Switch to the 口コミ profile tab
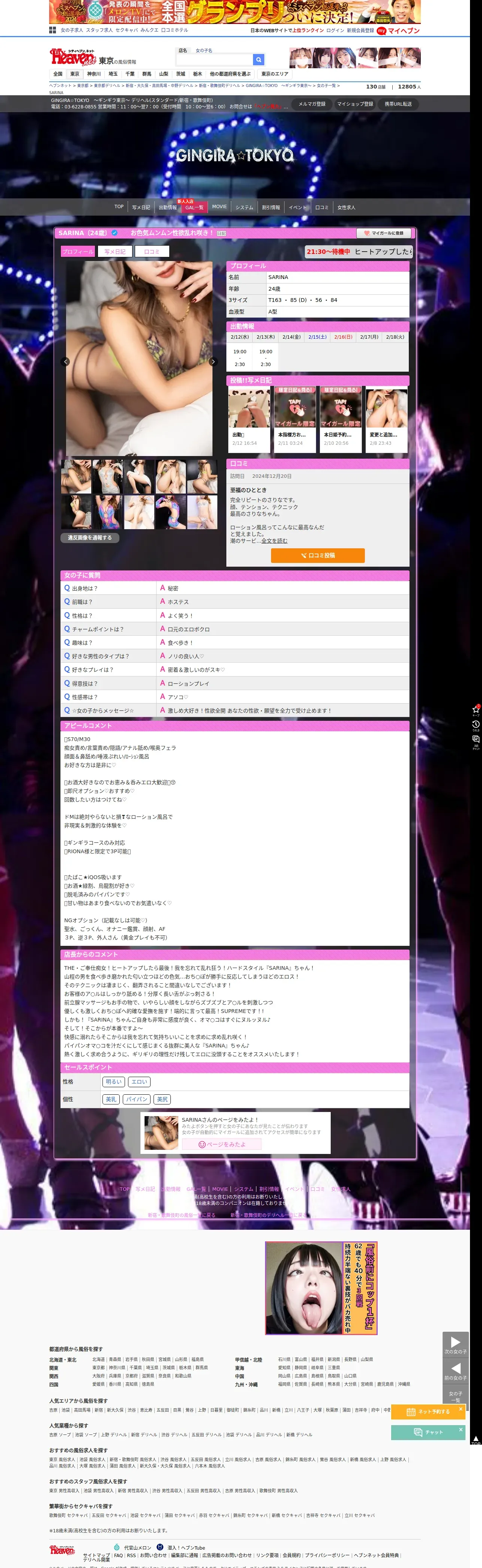The height and width of the screenshot is (1568, 482). coord(152,251)
